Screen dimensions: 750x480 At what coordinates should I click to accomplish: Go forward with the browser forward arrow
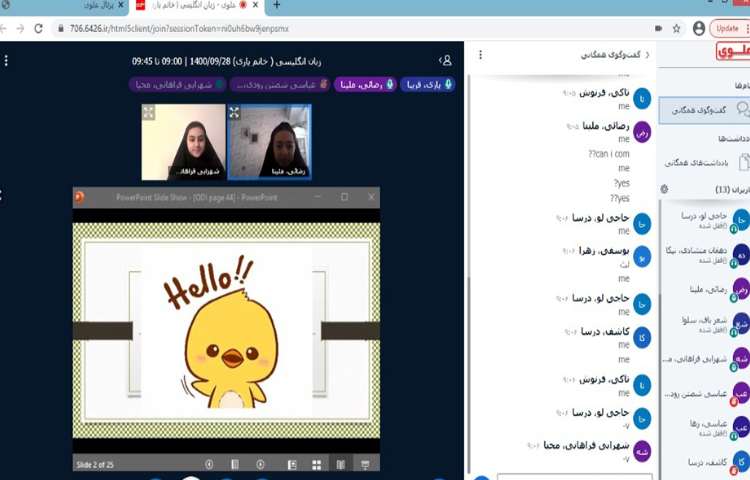(x=20, y=29)
